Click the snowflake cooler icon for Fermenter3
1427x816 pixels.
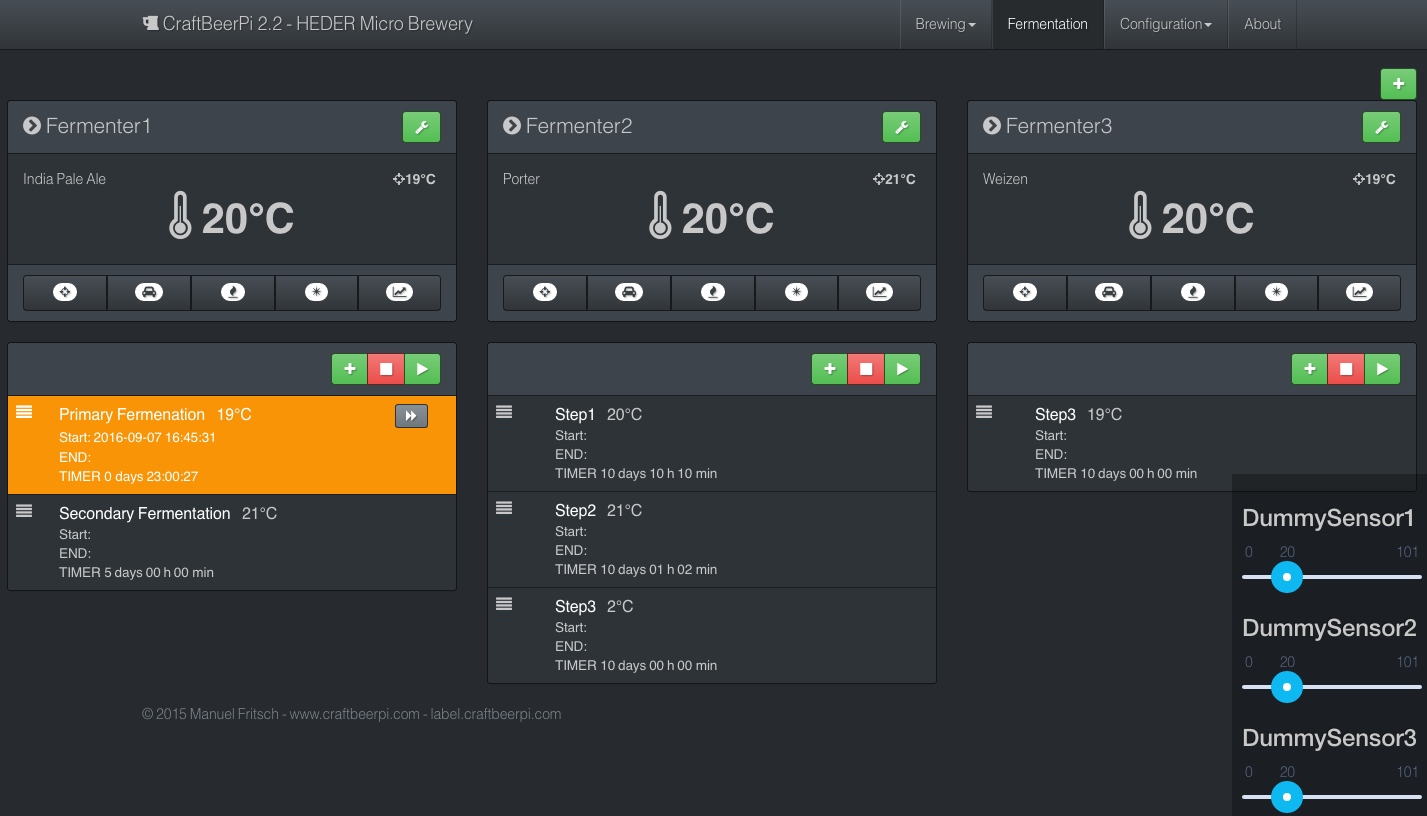pyautogui.click(x=1276, y=292)
